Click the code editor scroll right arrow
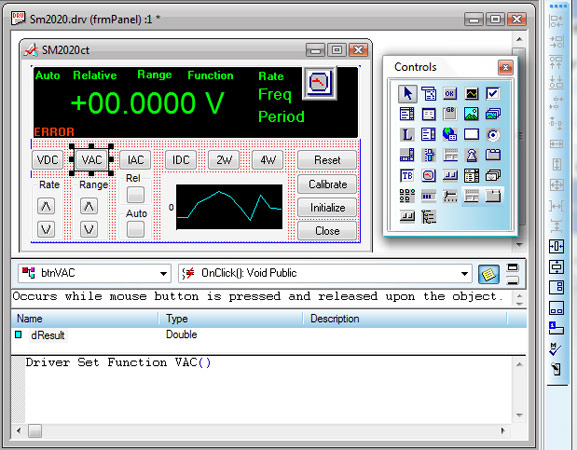This screenshot has width=577, height=450. 503,430
